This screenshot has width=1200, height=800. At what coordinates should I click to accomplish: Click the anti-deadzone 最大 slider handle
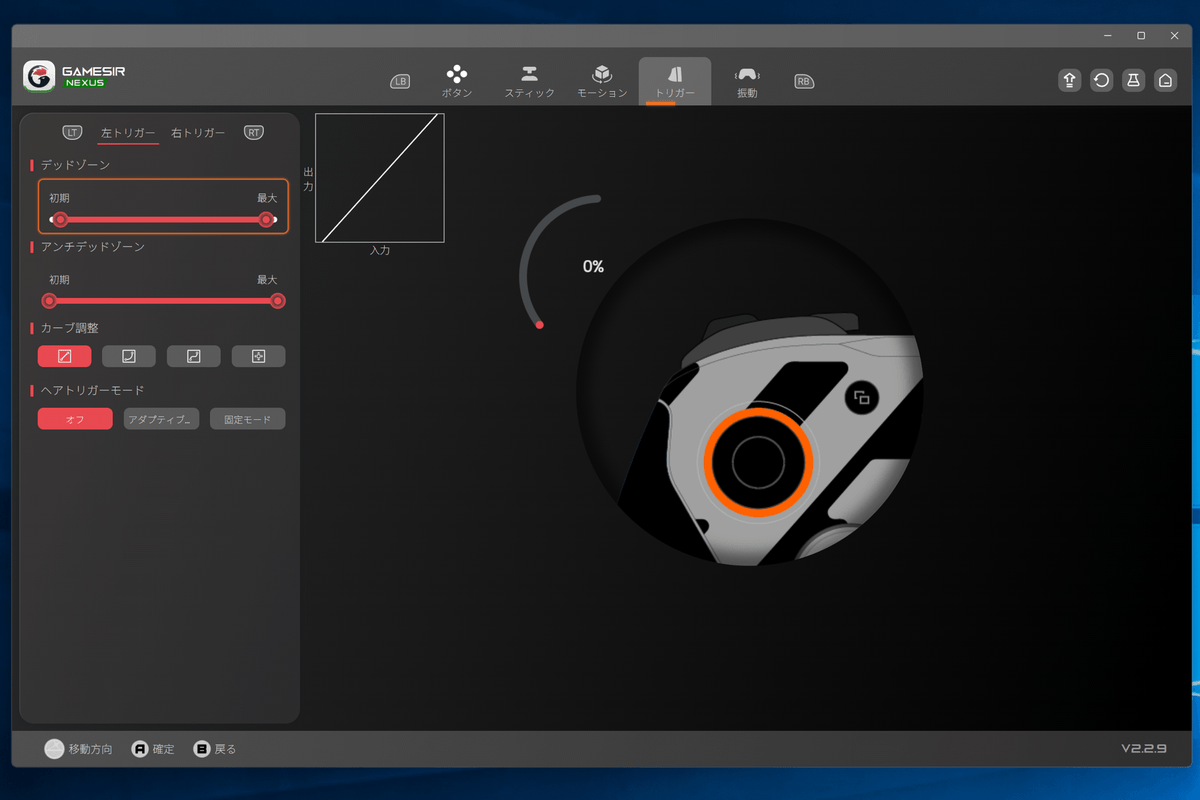coord(278,301)
